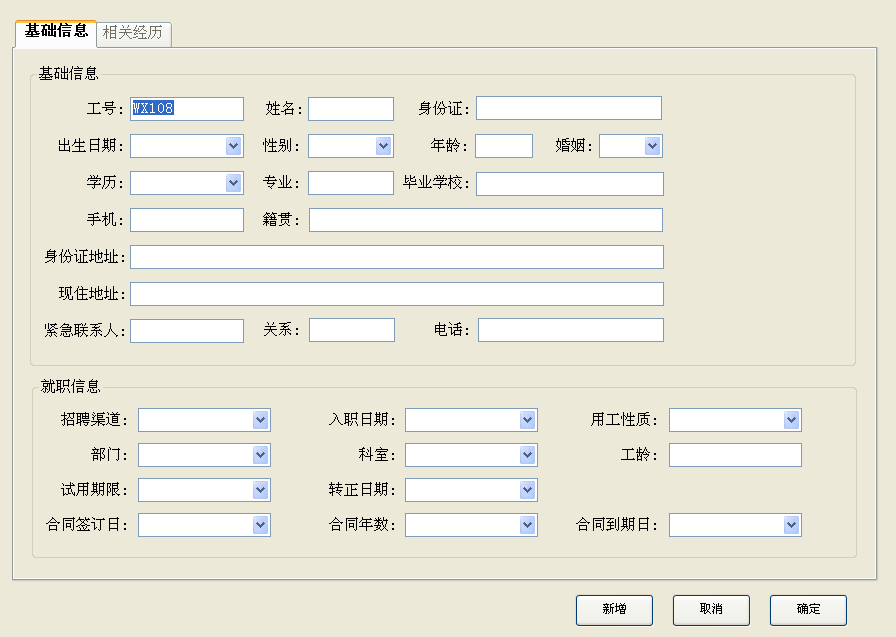
Task: Open the 婚姻 status dropdown
Action: (x=653, y=146)
